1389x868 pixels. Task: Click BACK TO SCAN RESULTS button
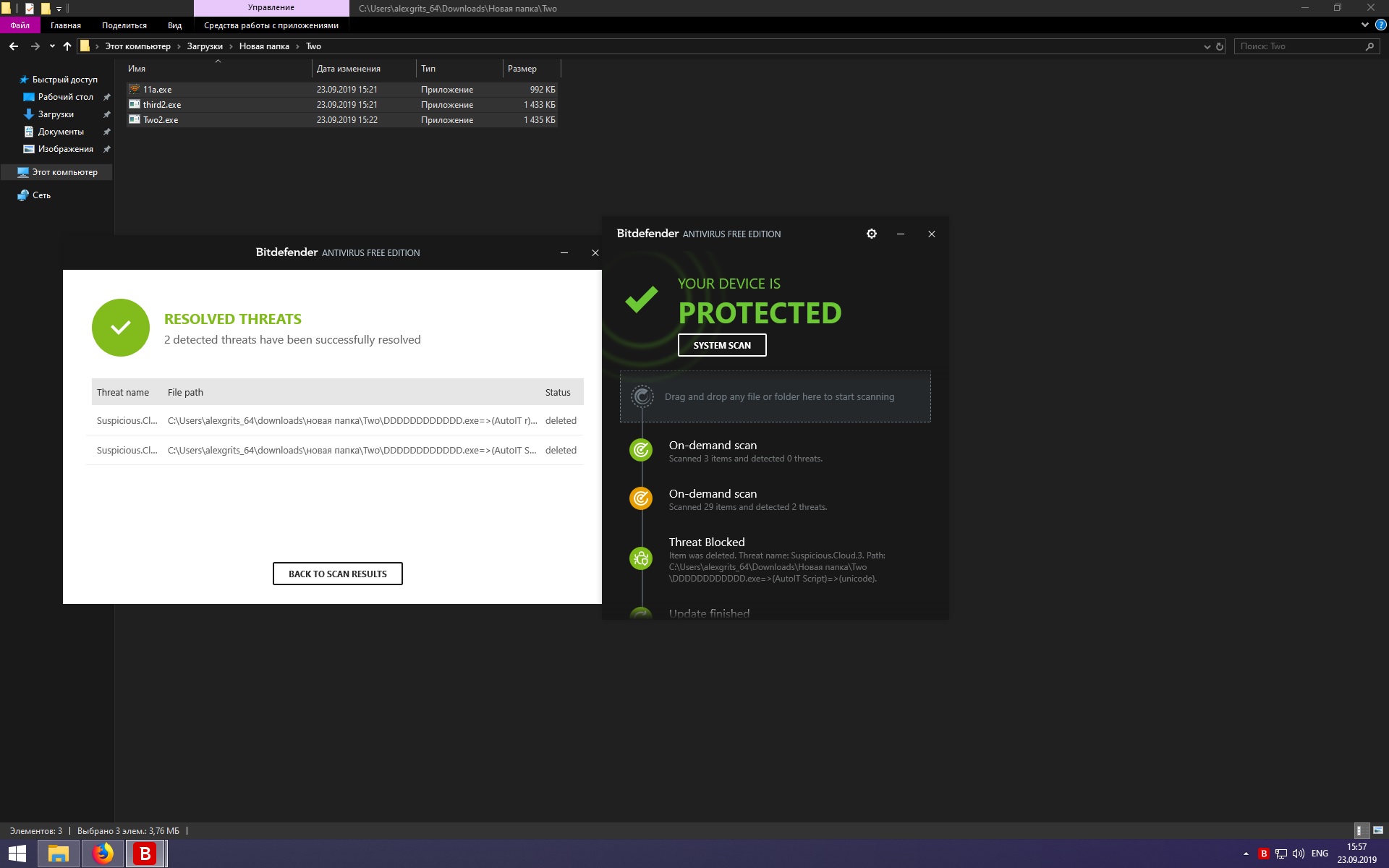click(337, 574)
